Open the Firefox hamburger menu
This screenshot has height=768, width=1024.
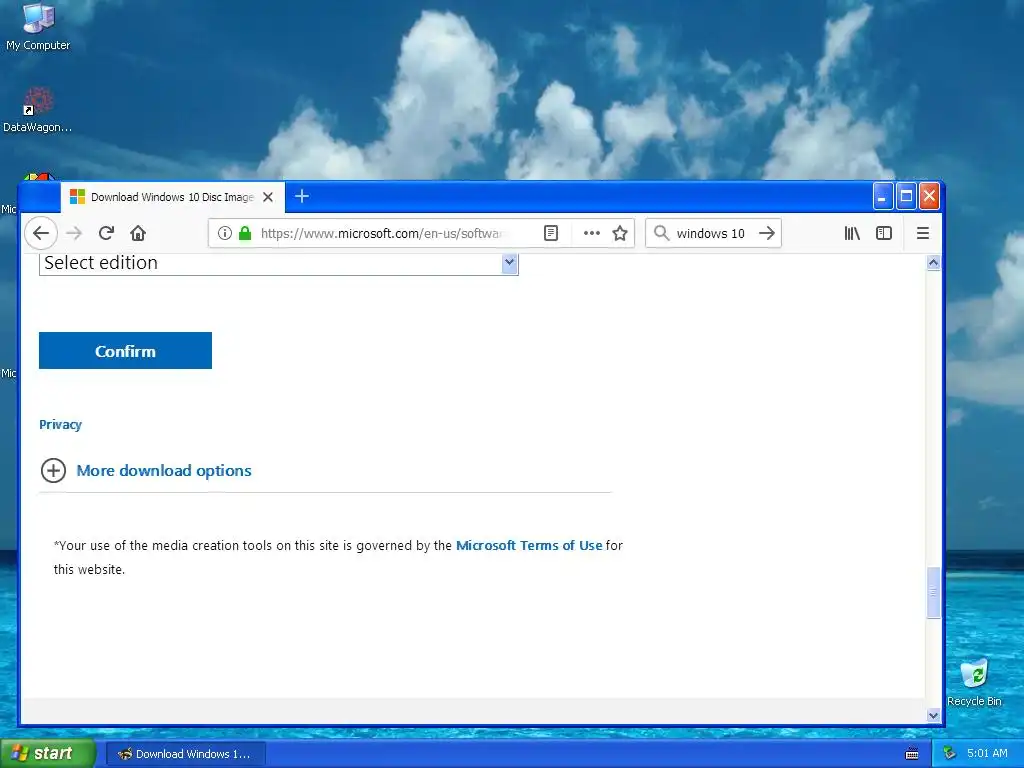pyautogui.click(x=923, y=233)
